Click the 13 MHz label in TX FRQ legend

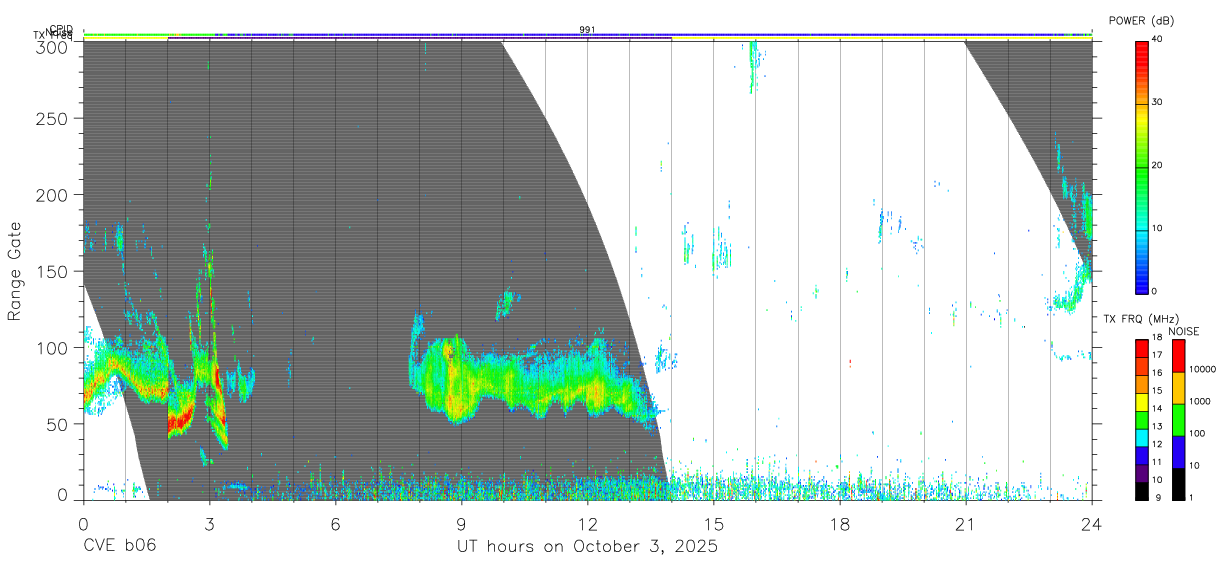click(1156, 427)
